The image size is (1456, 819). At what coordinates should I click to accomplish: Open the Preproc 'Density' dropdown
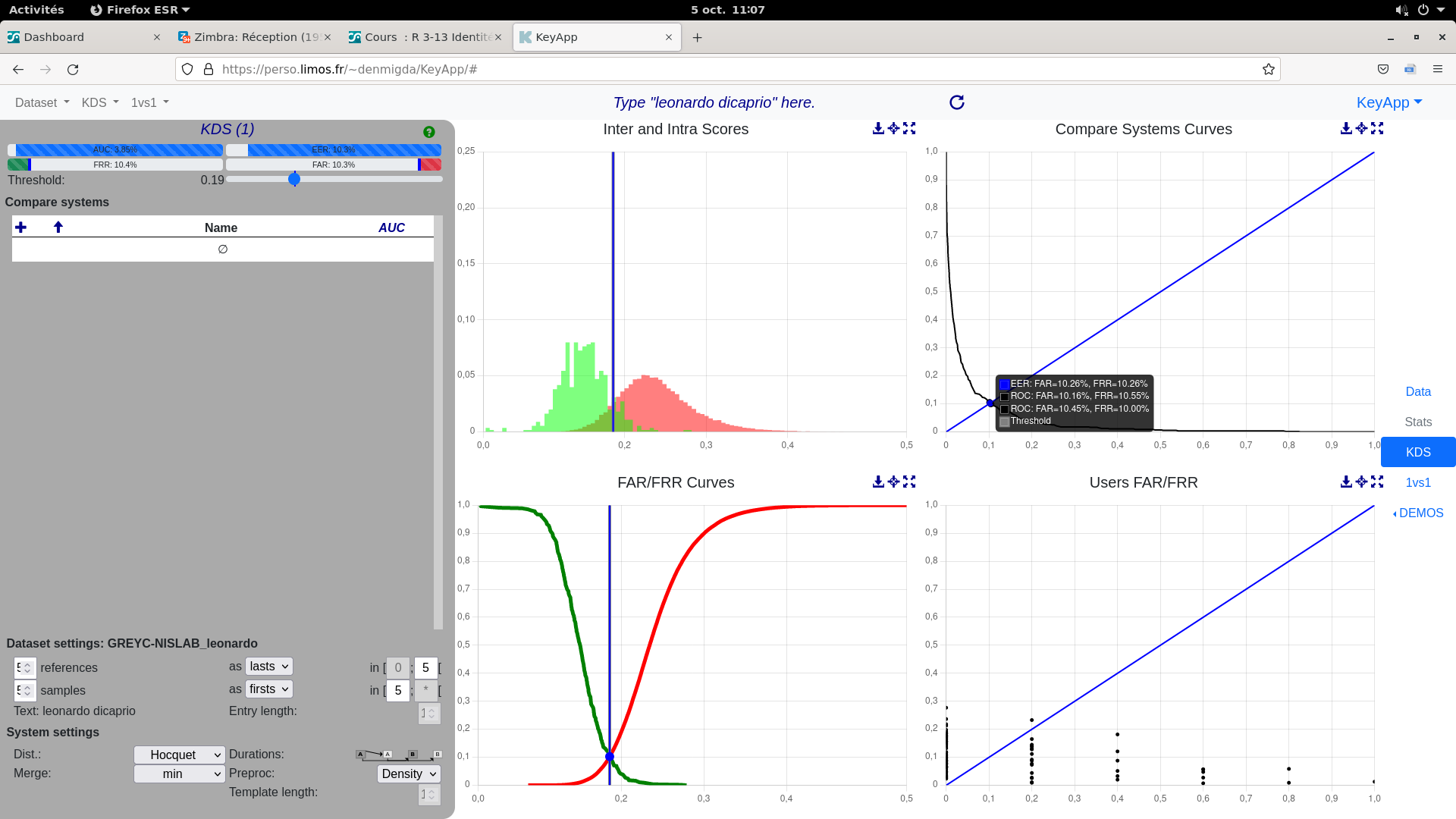point(409,773)
